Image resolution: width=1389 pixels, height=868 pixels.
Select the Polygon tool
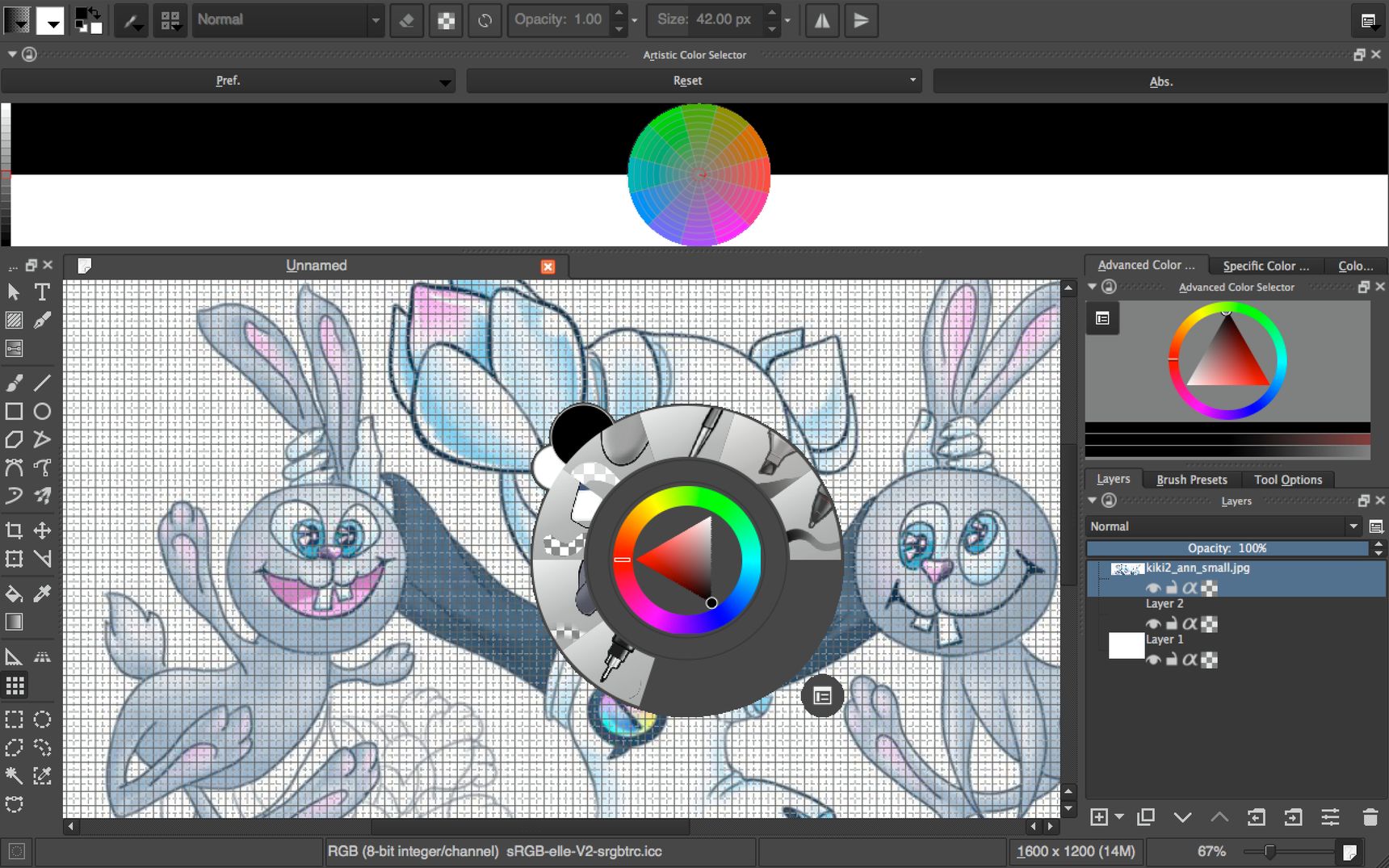pos(14,440)
